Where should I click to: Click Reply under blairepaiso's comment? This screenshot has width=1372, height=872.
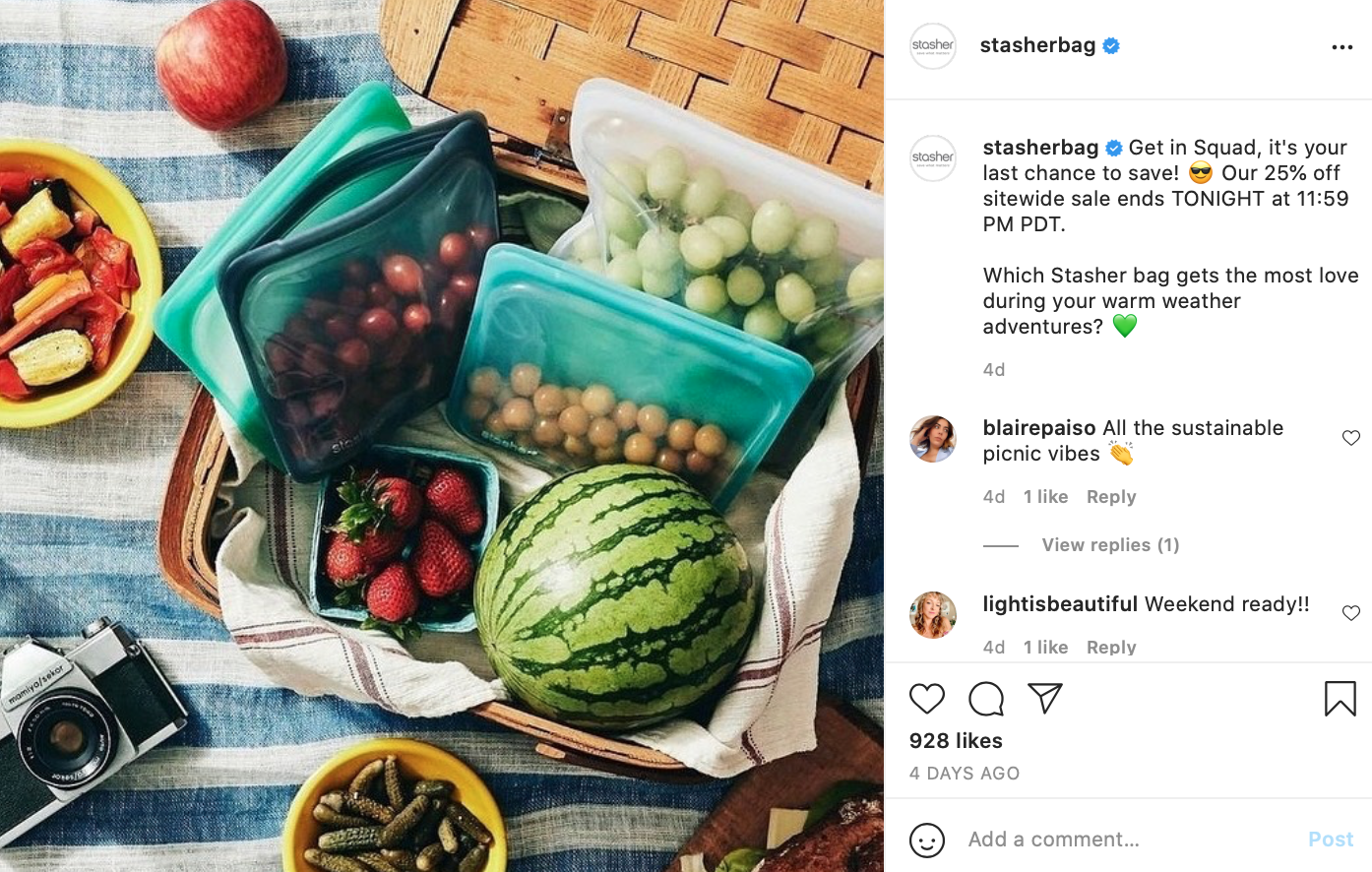(1110, 496)
